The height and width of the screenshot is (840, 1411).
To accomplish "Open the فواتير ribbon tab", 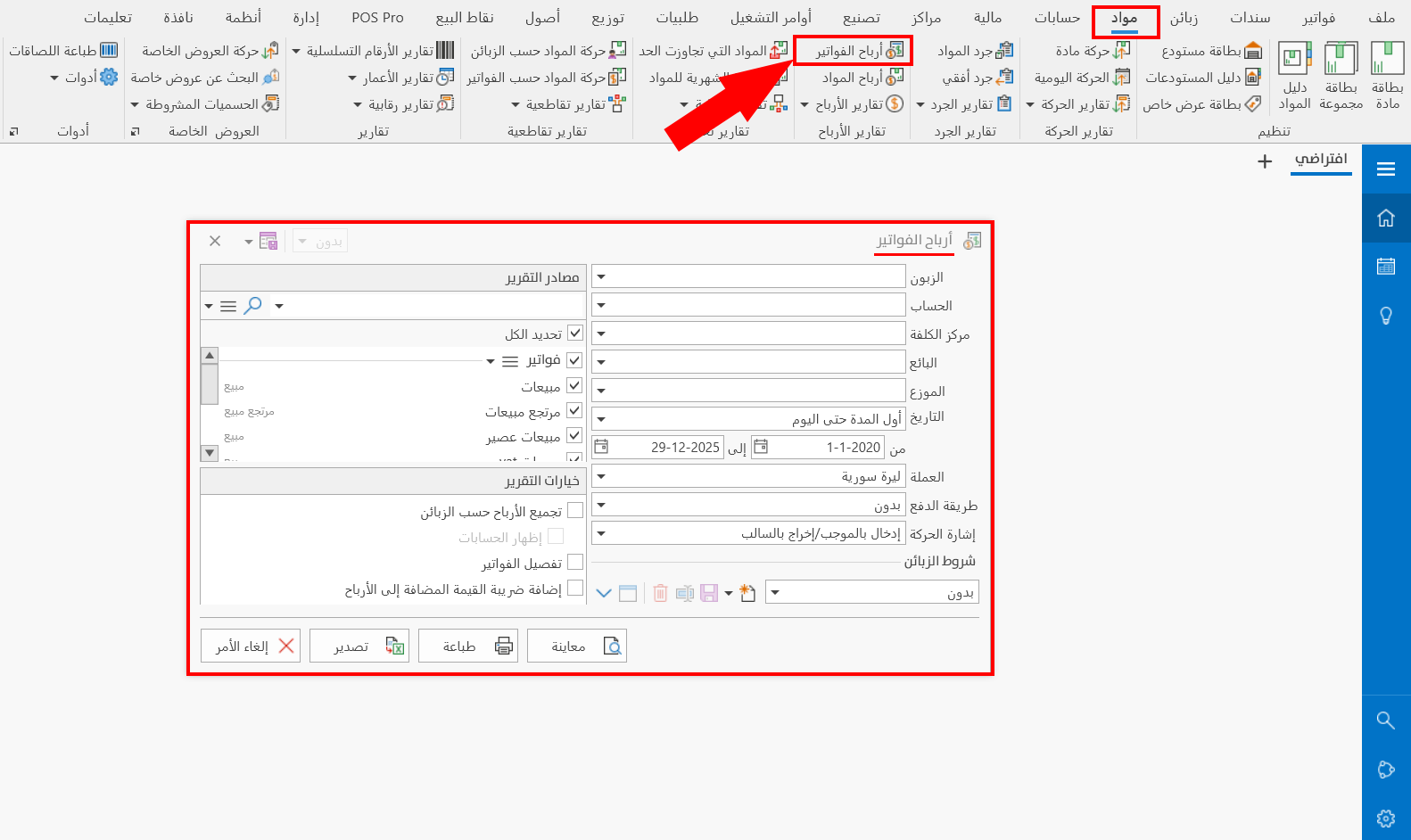I will click(x=1319, y=18).
